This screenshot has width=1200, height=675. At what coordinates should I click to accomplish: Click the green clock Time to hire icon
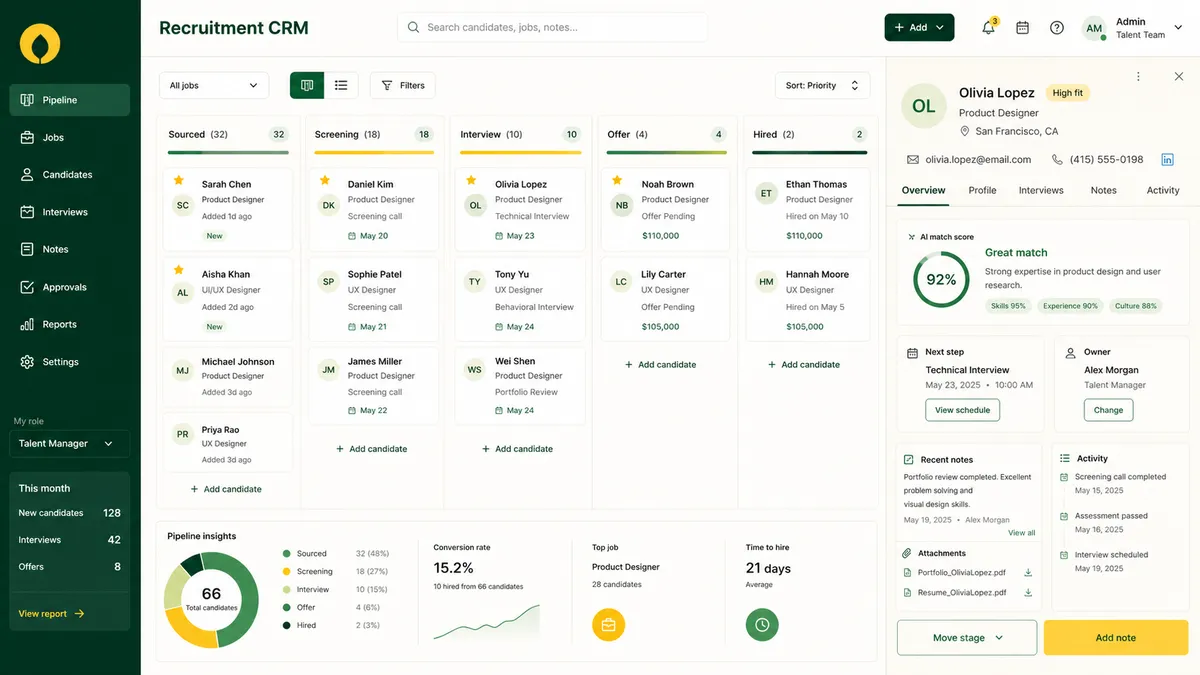pos(762,625)
